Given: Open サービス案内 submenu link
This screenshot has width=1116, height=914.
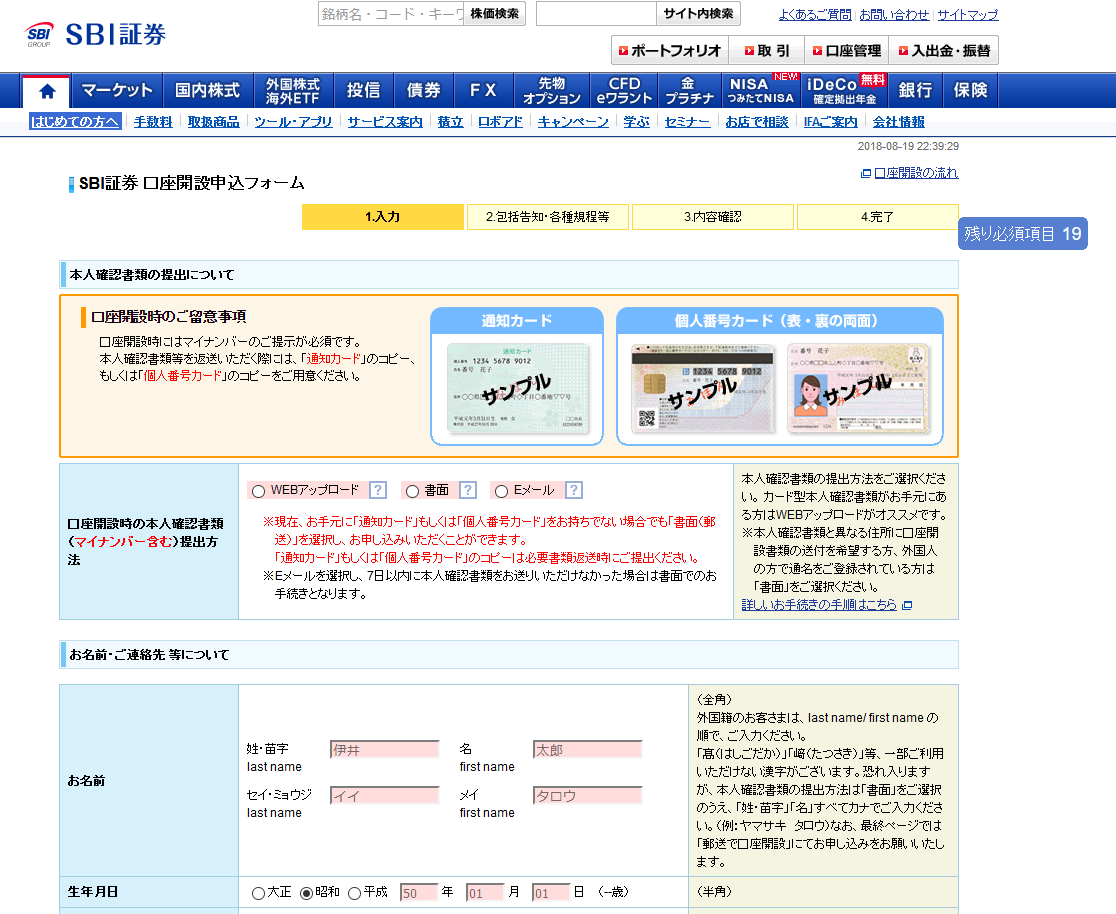Looking at the screenshot, I should (385, 122).
